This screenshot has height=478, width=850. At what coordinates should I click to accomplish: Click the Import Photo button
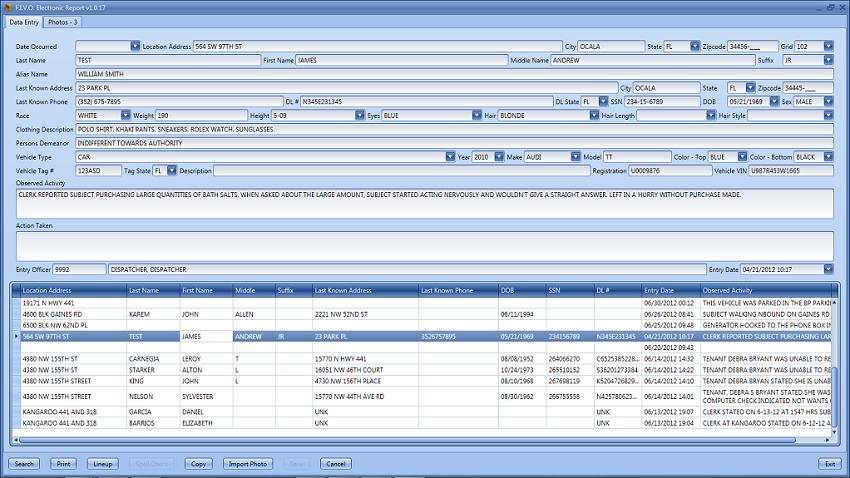pos(247,464)
